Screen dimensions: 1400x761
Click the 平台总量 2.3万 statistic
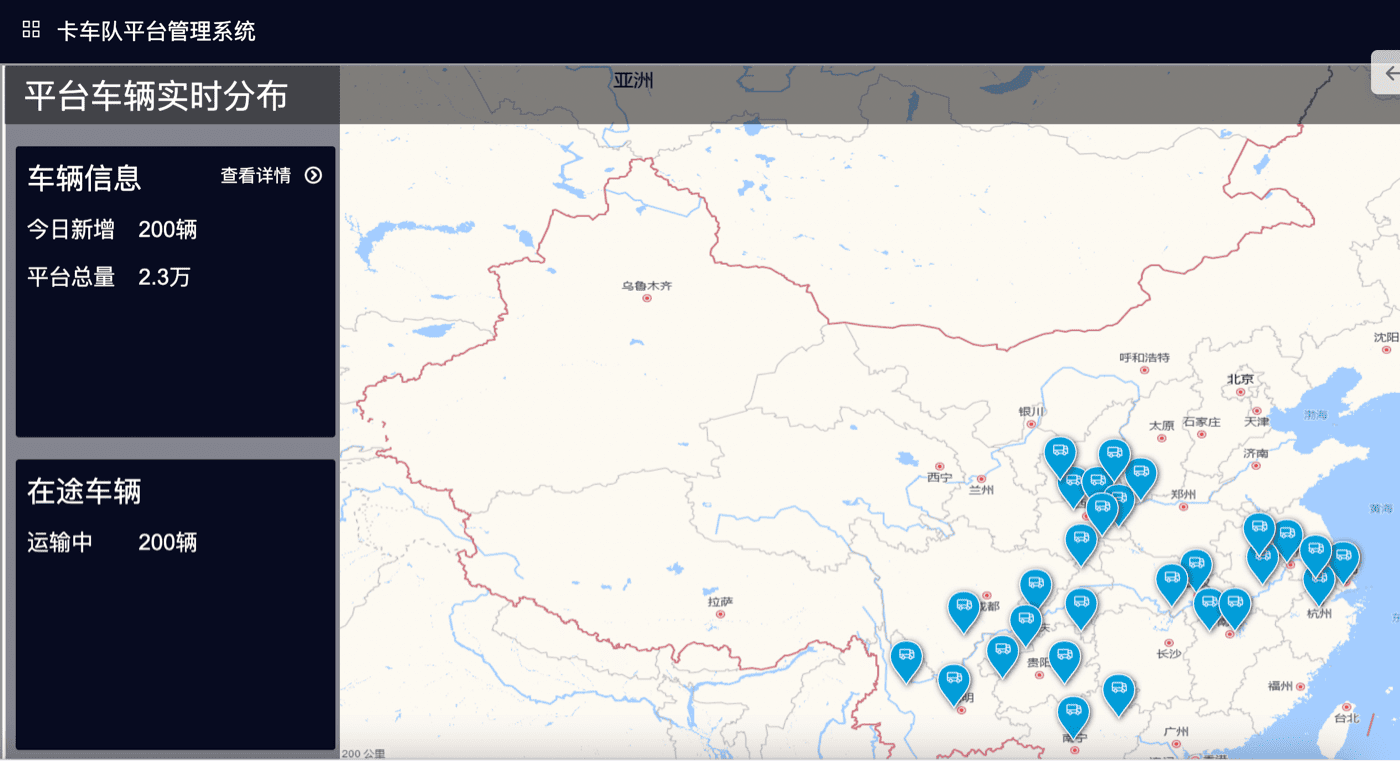click(x=108, y=277)
